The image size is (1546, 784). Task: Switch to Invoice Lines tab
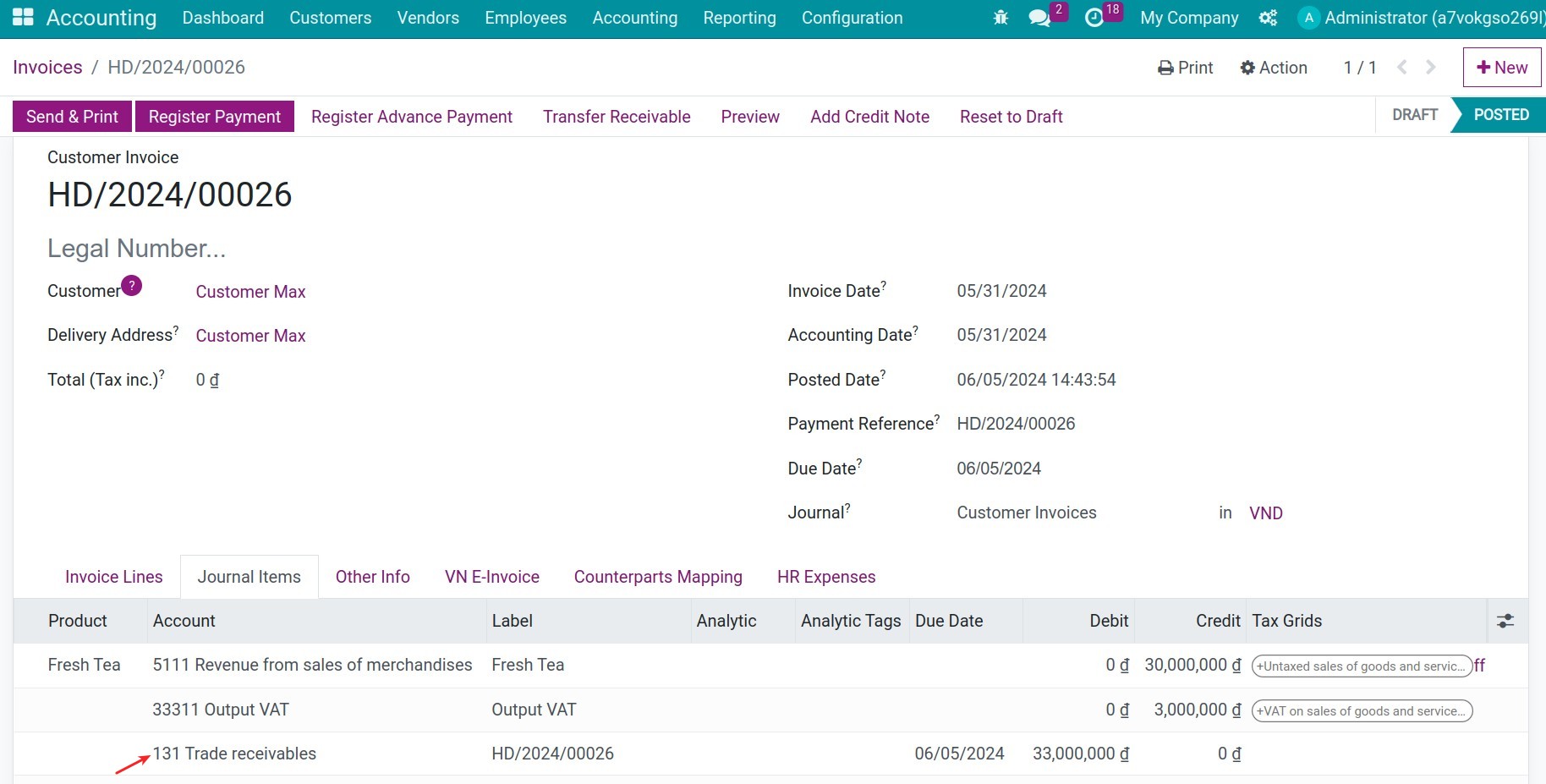[x=114, y=577]
